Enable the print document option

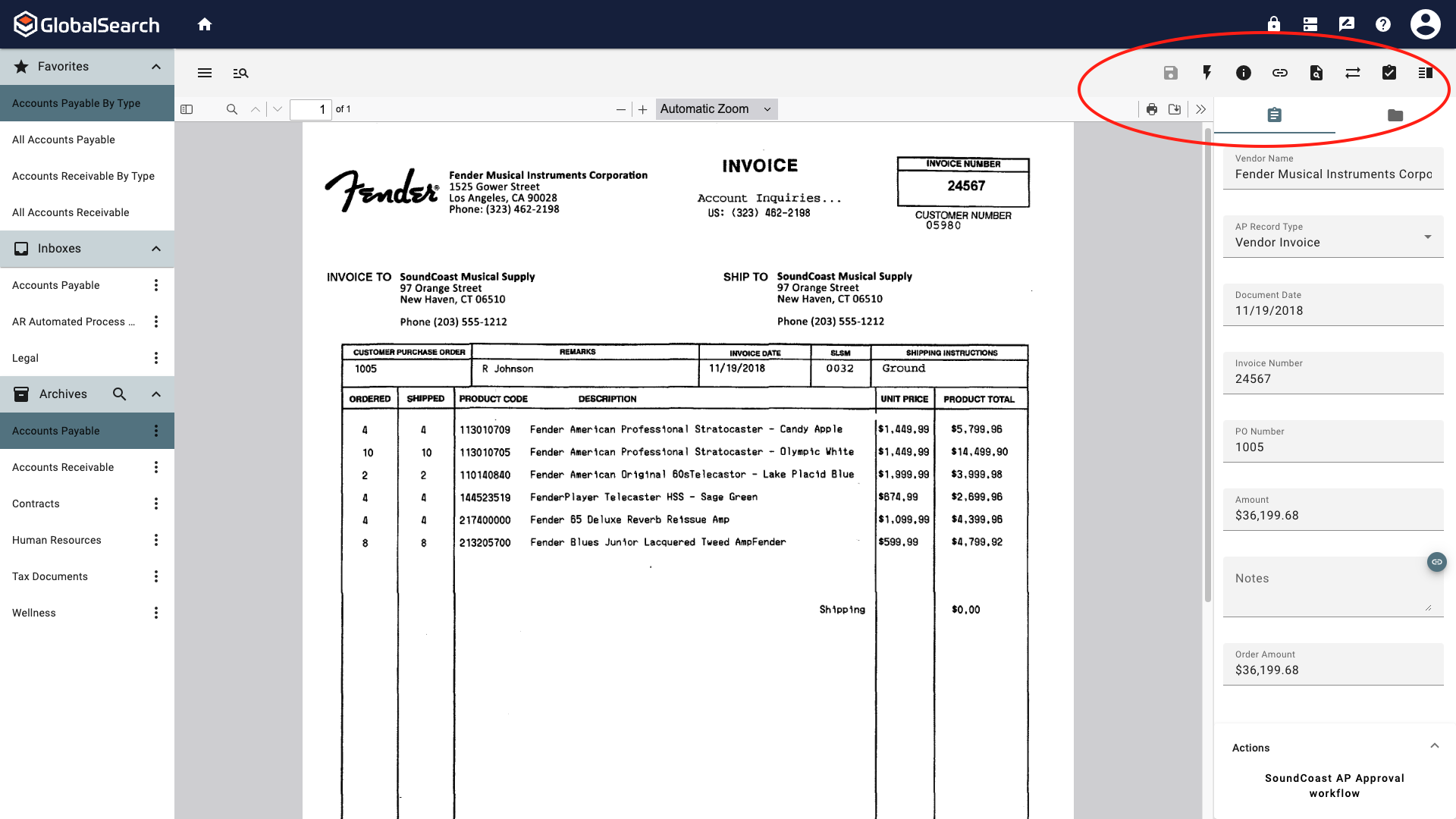(1152, 109)
